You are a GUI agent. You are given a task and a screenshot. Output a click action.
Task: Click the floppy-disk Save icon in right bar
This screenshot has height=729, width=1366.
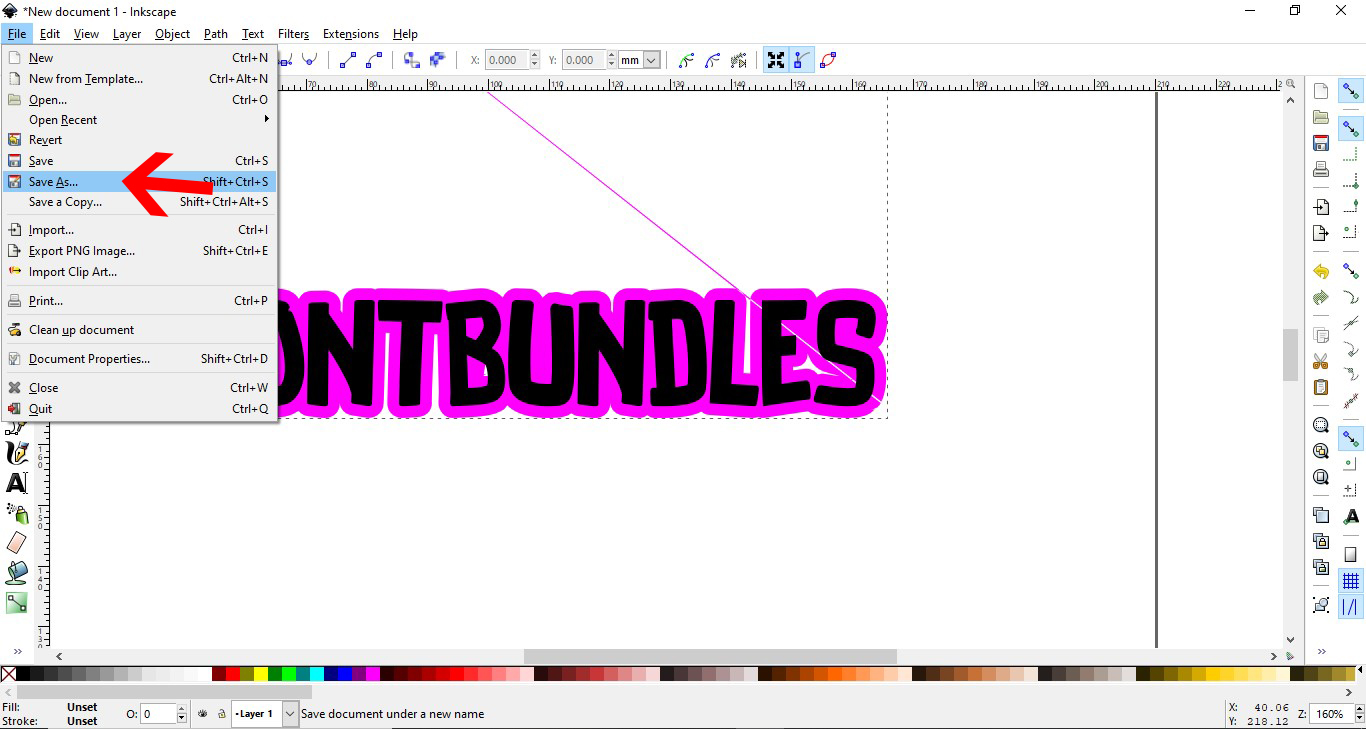pyautogui.click(x=1321, y=142)
